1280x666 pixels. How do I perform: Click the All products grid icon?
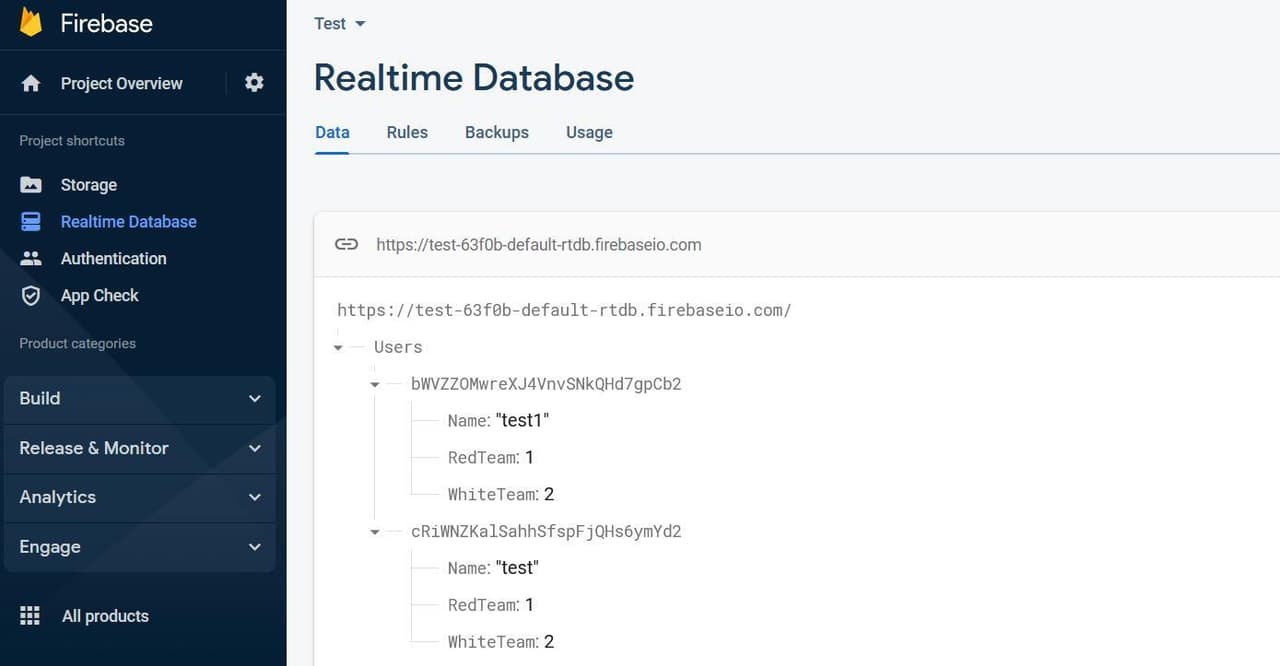click(30, 616)
